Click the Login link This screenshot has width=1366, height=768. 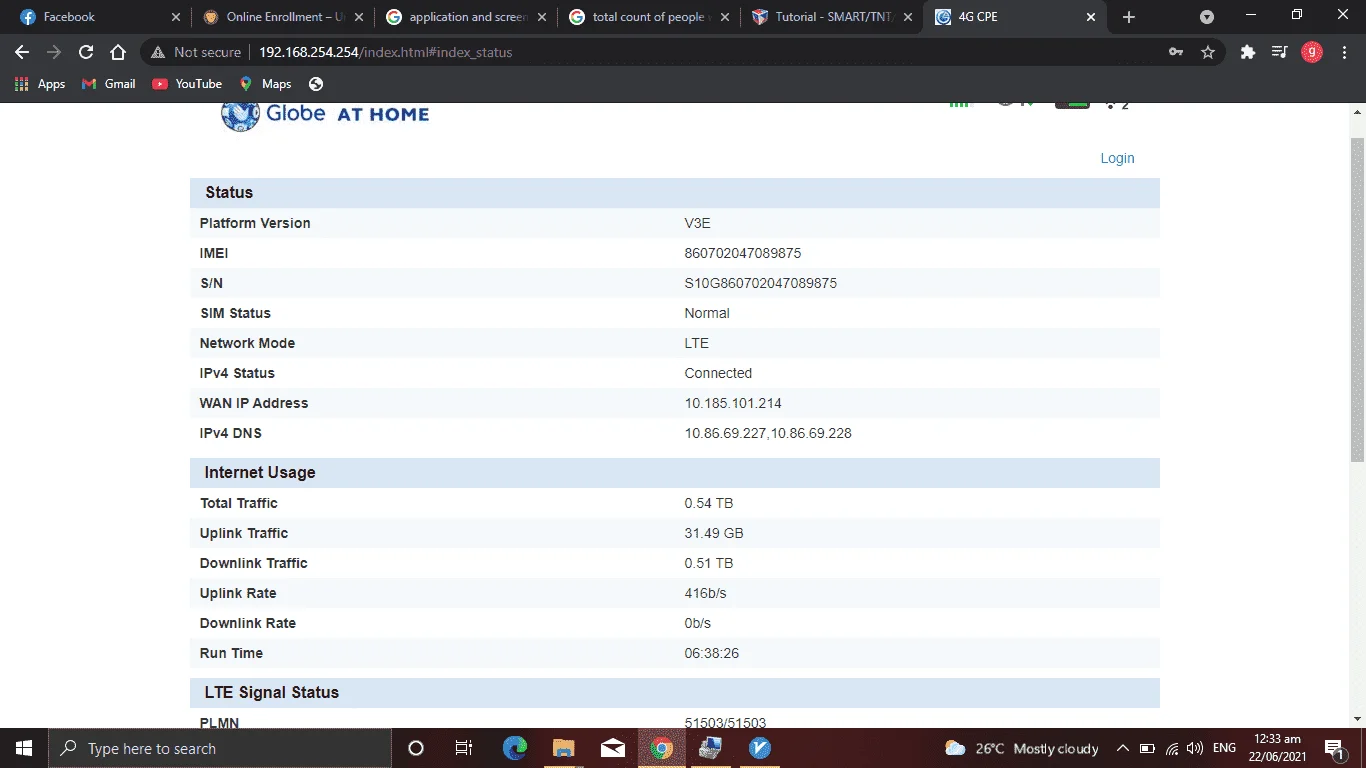tap(1117, 158)
